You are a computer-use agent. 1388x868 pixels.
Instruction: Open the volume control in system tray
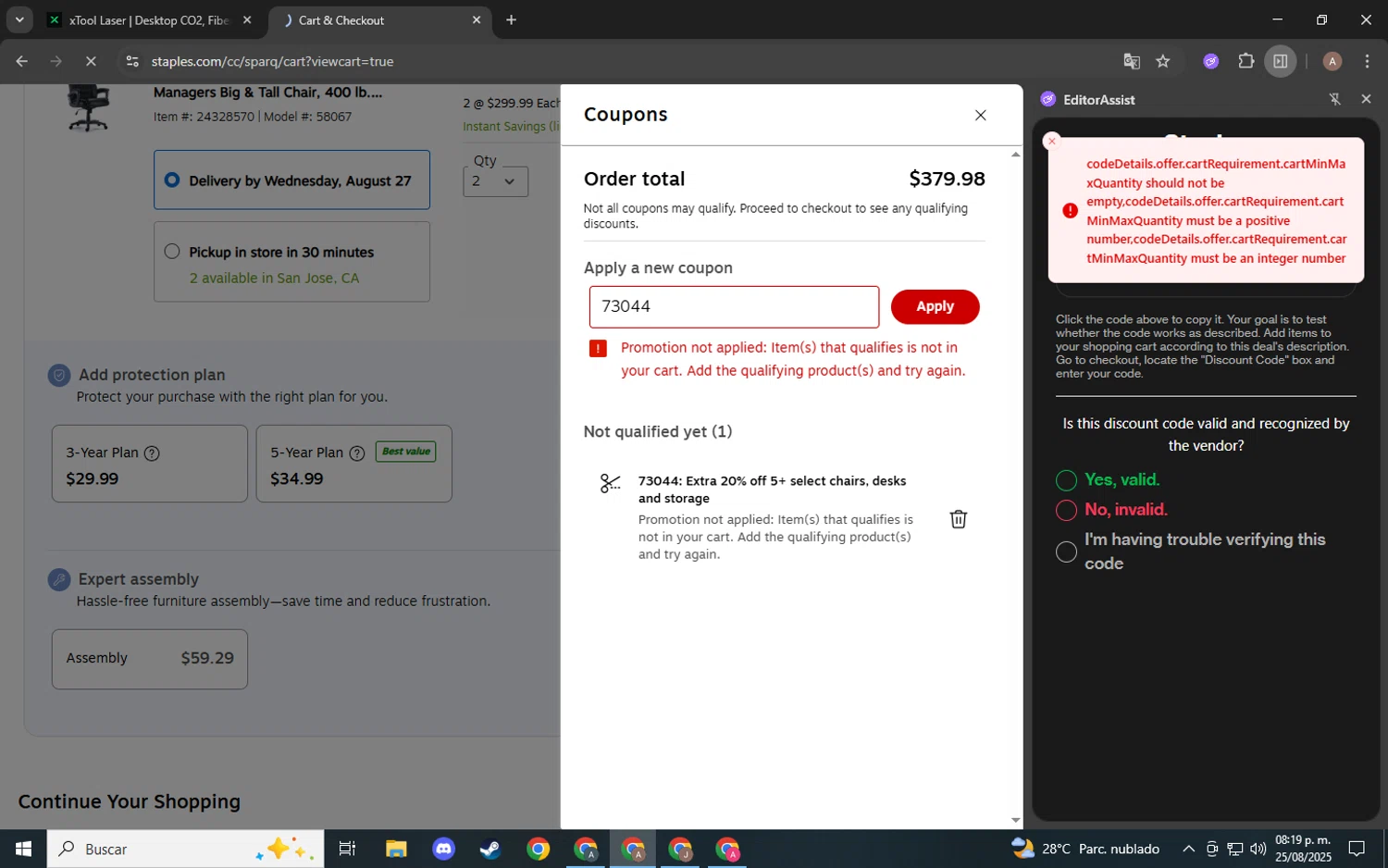[x=1258, y=849]
